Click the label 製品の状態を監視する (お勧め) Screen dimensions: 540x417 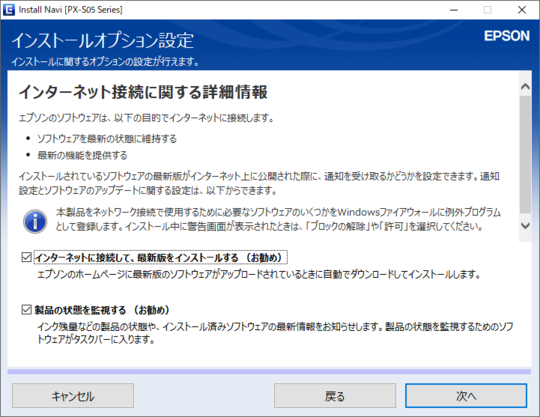click(102, 310)
